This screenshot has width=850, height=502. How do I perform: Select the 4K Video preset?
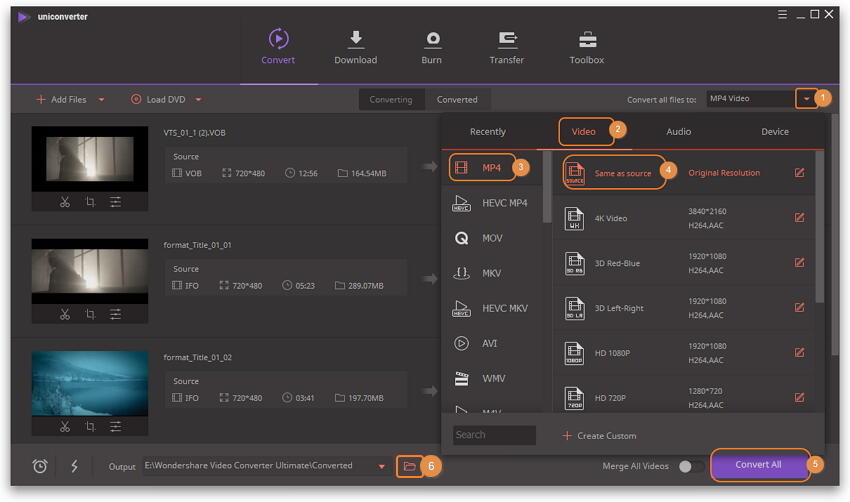point(683,218)
